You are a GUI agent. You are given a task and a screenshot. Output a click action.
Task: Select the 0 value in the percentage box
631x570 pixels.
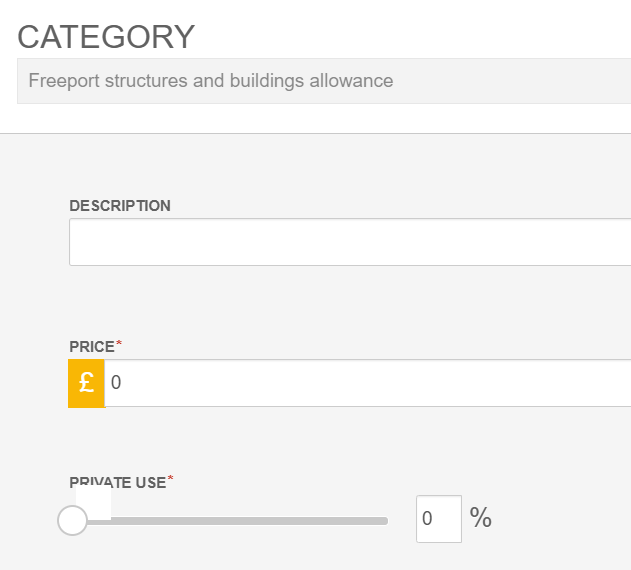click(427, 519)
